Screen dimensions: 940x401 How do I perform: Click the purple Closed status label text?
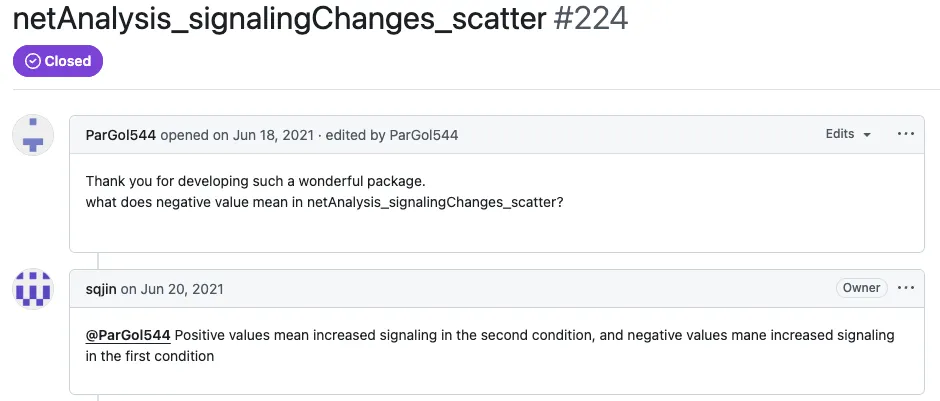[x=68, y=61]
